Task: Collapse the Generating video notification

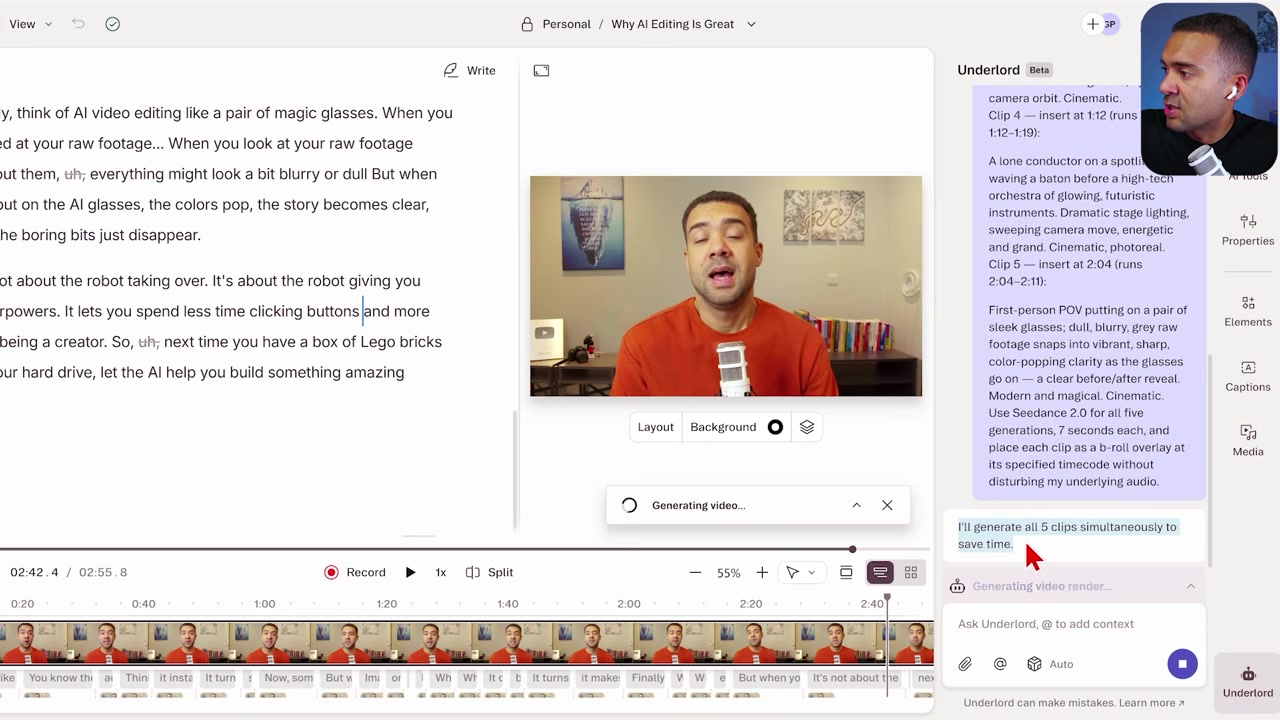Action: (856, 505)
